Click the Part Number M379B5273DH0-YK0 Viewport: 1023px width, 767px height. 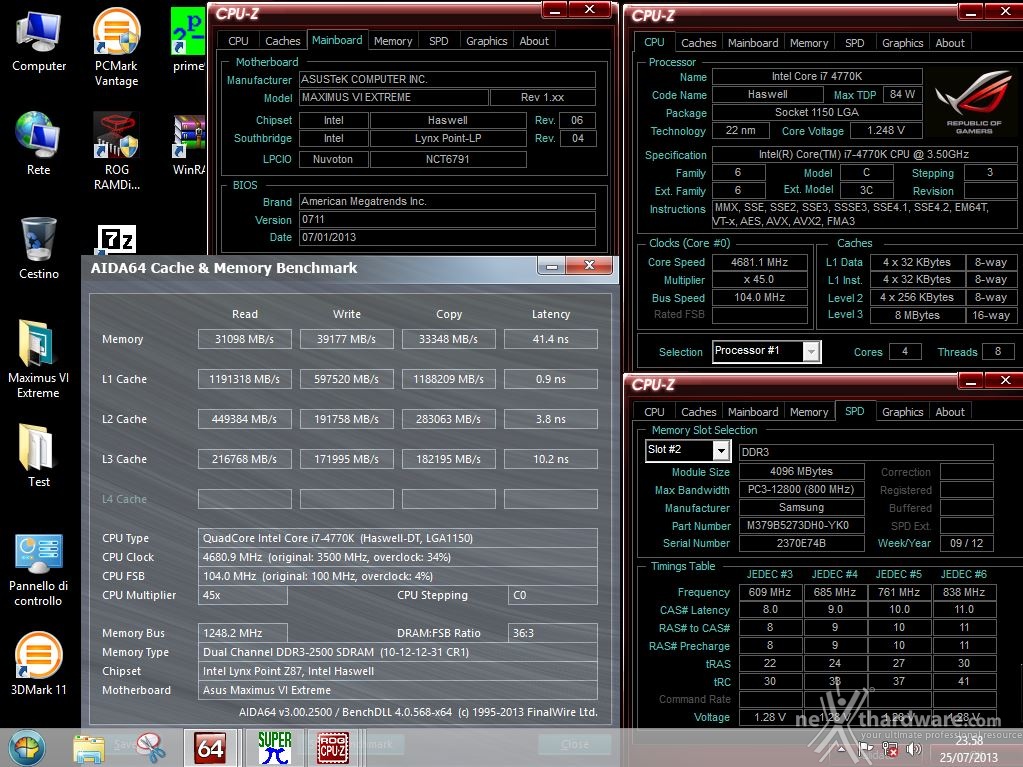click(x=801, y=526)
